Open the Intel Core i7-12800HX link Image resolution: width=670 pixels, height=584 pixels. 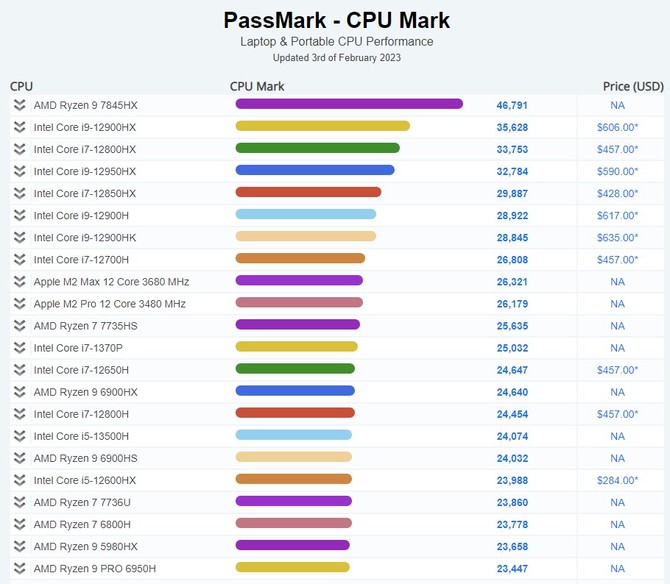(x=85, y=150)
